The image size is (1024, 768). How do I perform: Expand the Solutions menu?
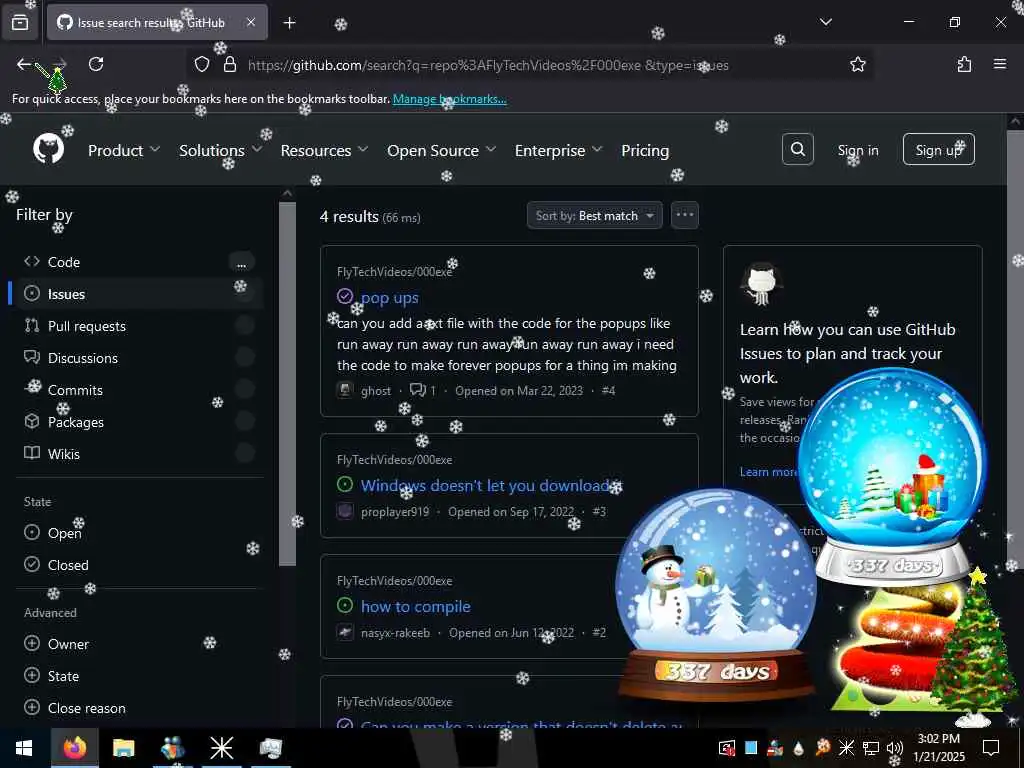(x=220, y=150)
